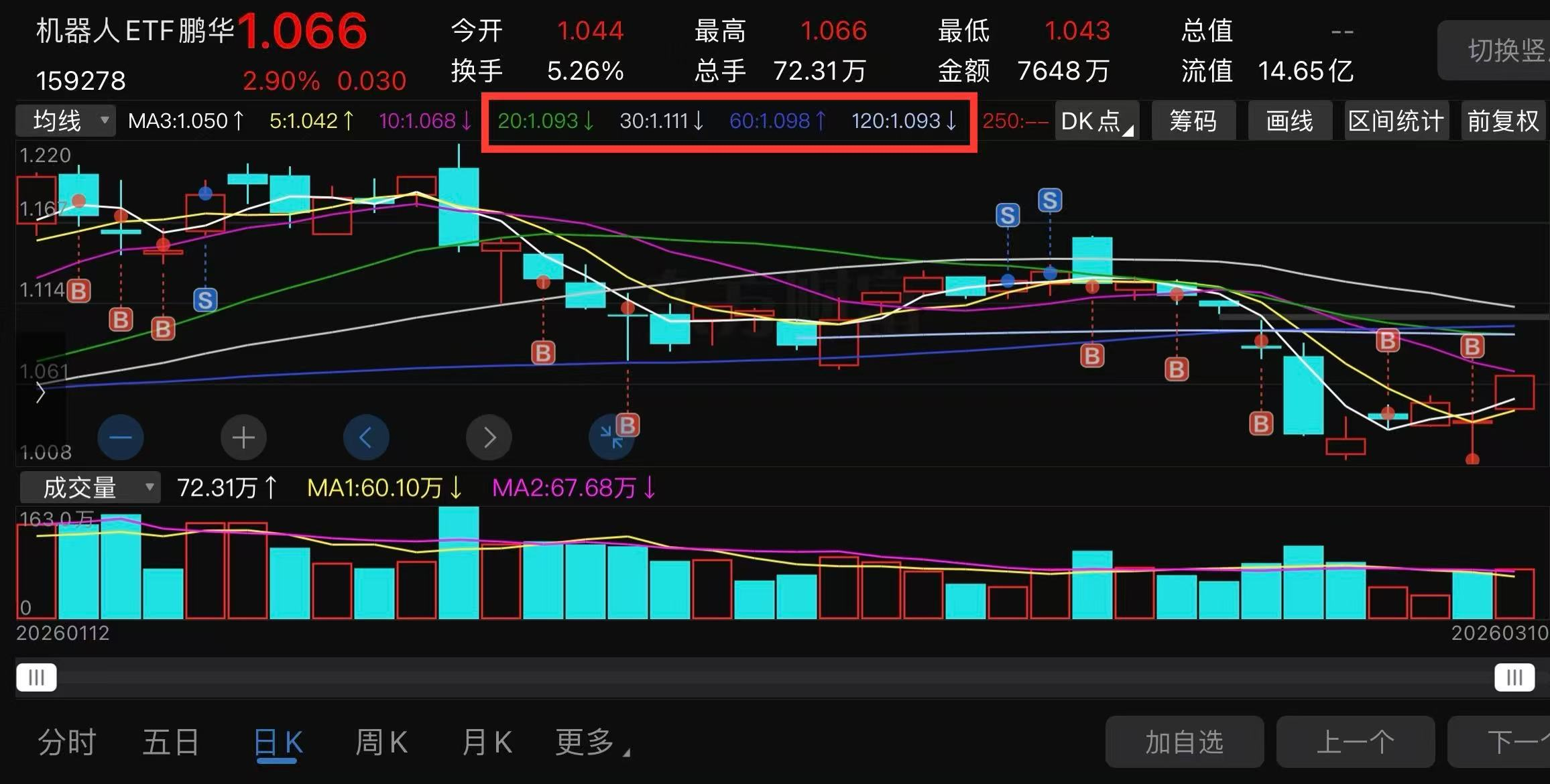Click the 上一个 previous stock button
Image resolution: width=1550 pixels, height=784 pixels.
1356,742
